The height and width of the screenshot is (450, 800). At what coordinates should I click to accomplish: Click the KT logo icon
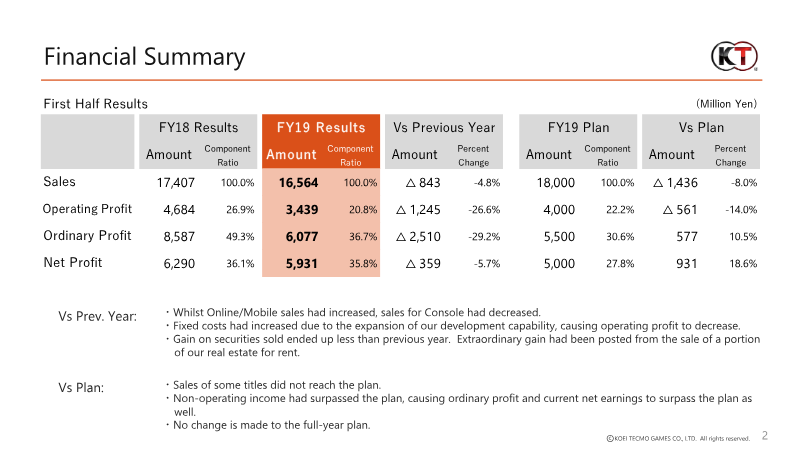(733, 56)
